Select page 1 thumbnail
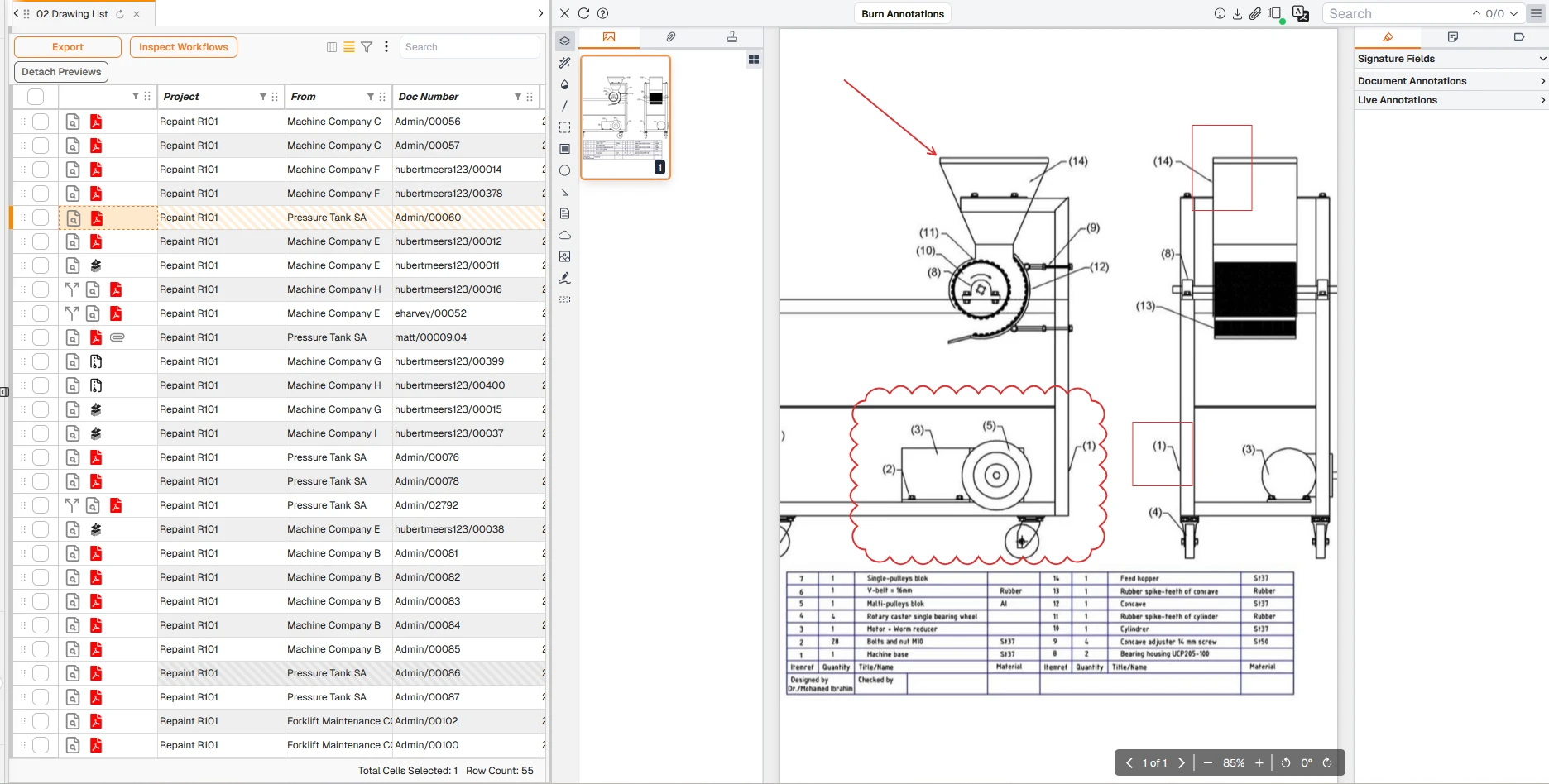This screenshot has height=784, width=1549. pyautogui.click(x=626, y=117)
